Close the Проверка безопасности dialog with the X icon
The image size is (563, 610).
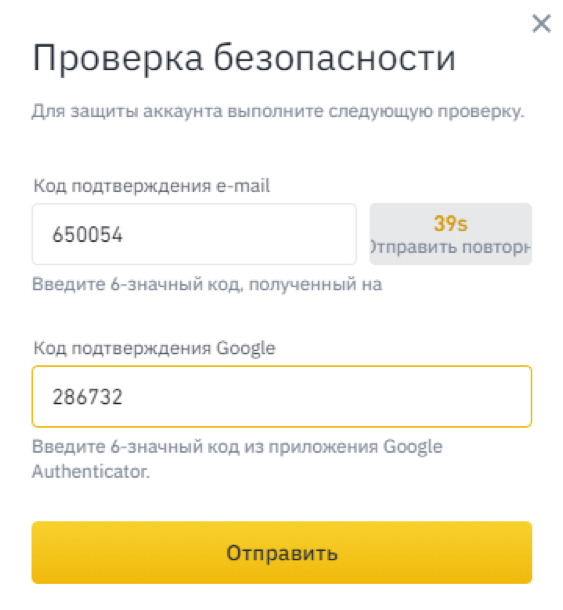click(541, 23)
